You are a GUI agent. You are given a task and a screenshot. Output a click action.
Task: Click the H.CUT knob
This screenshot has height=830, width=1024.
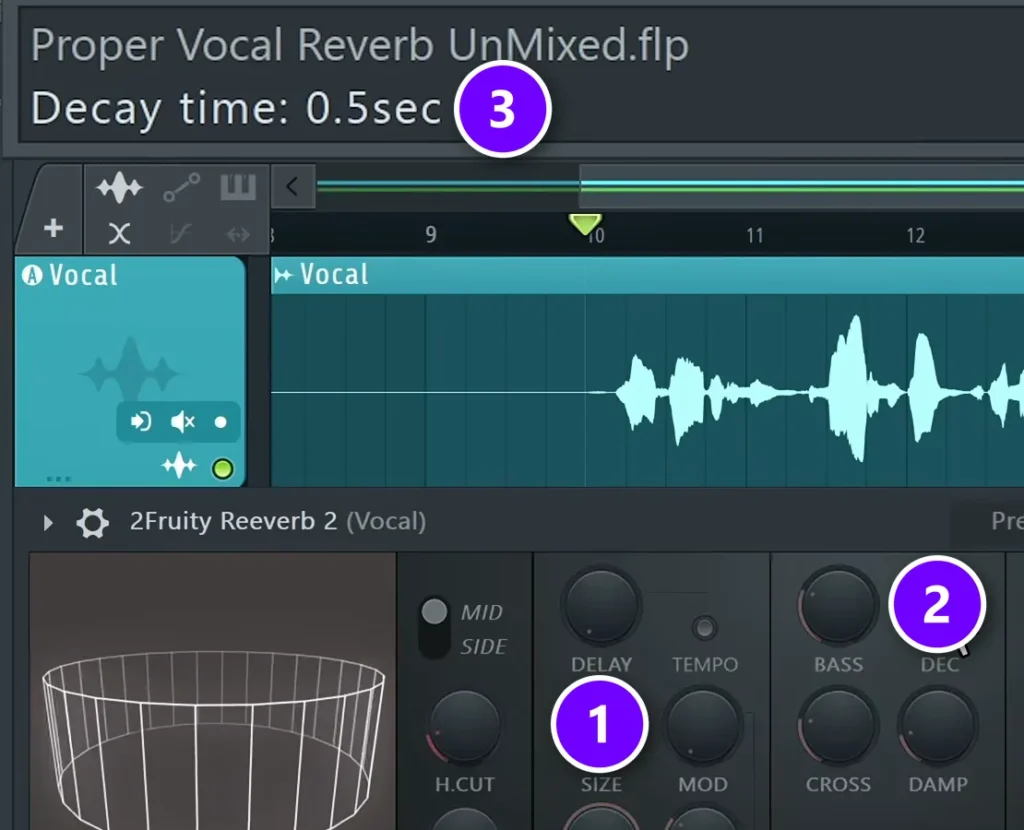pos(464,727)
